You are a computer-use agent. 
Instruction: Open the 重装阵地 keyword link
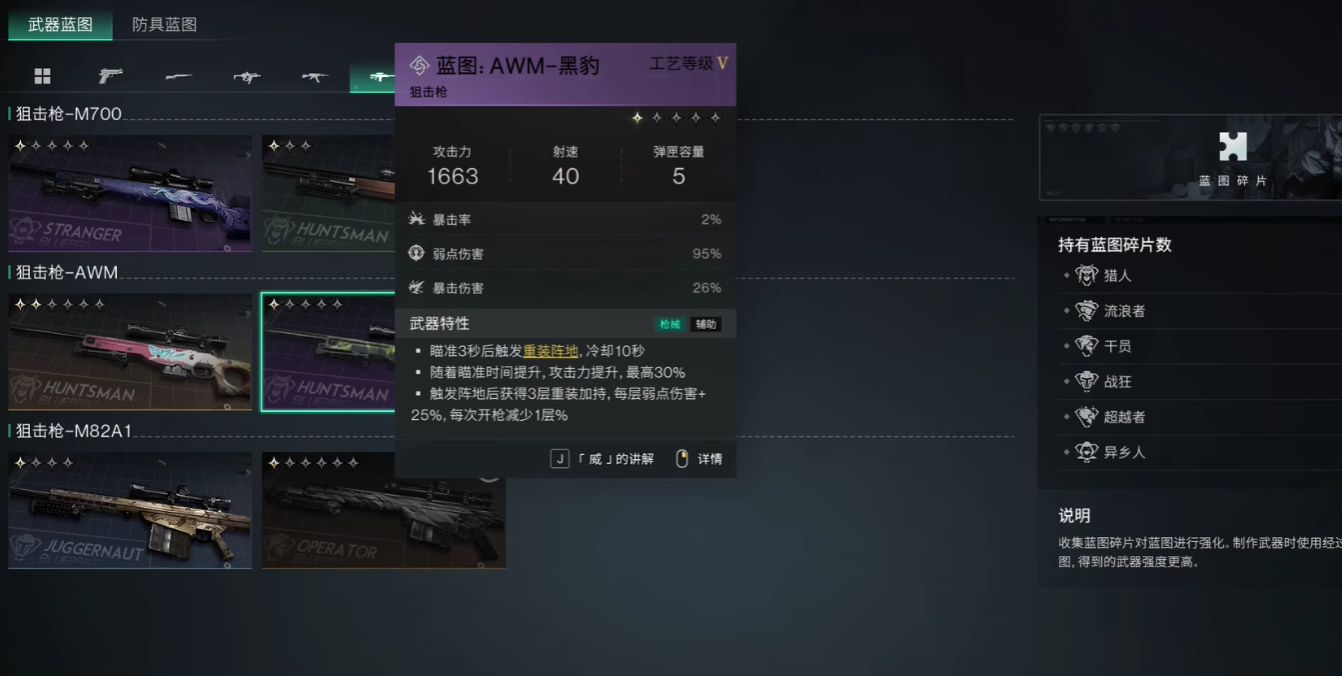pyautogui.click(x=550, y=351)
